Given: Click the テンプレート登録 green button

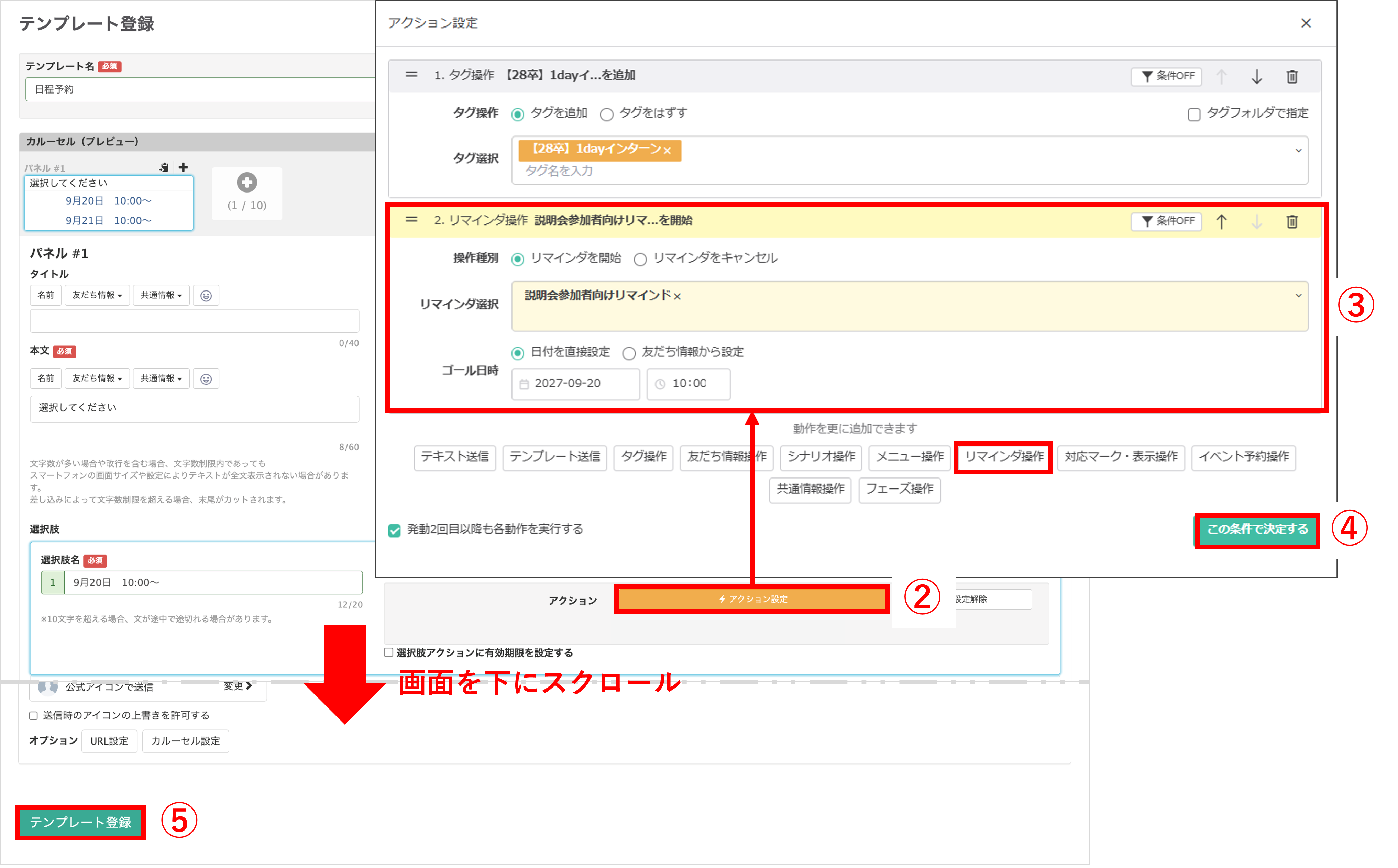Looking at the screenshot, I should pos(80,822).
